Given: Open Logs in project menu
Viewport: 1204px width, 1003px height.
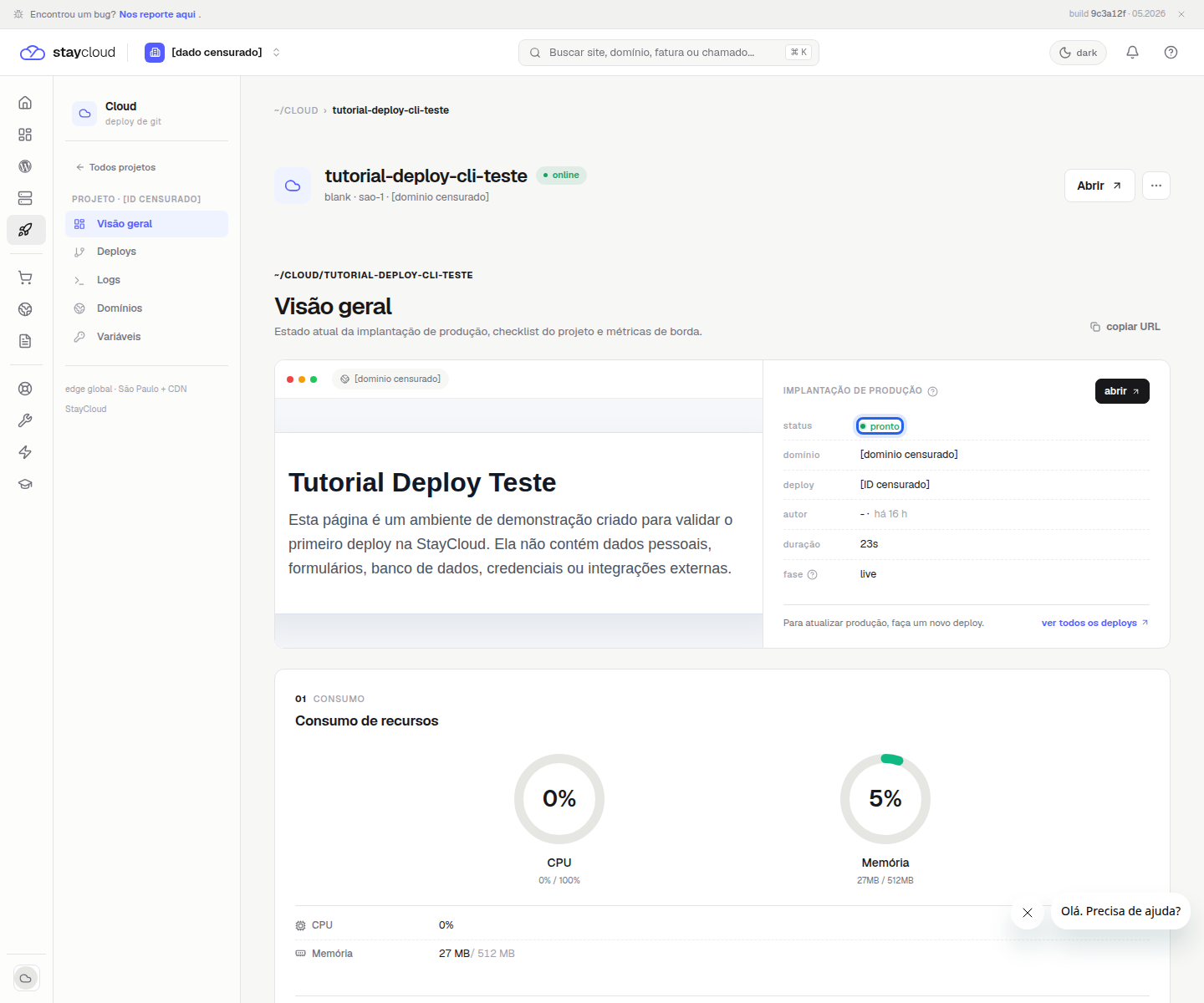Looking at the screenshot, I should (146, 280).
